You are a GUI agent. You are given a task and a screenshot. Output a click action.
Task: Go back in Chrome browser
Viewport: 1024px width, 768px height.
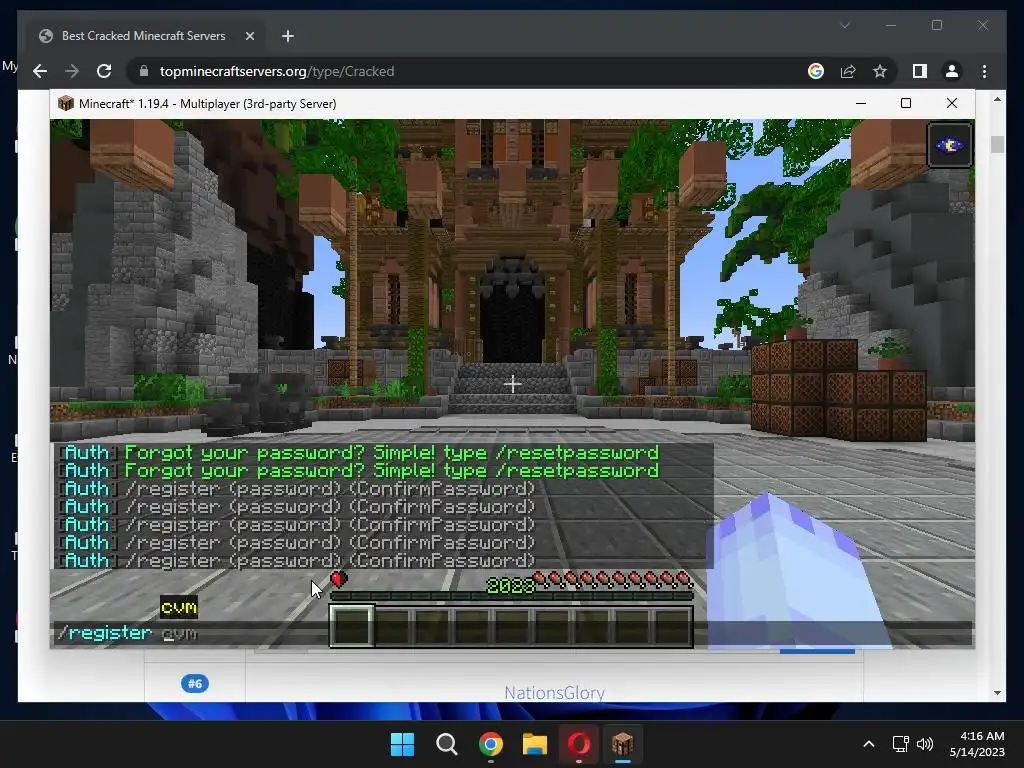40,71
